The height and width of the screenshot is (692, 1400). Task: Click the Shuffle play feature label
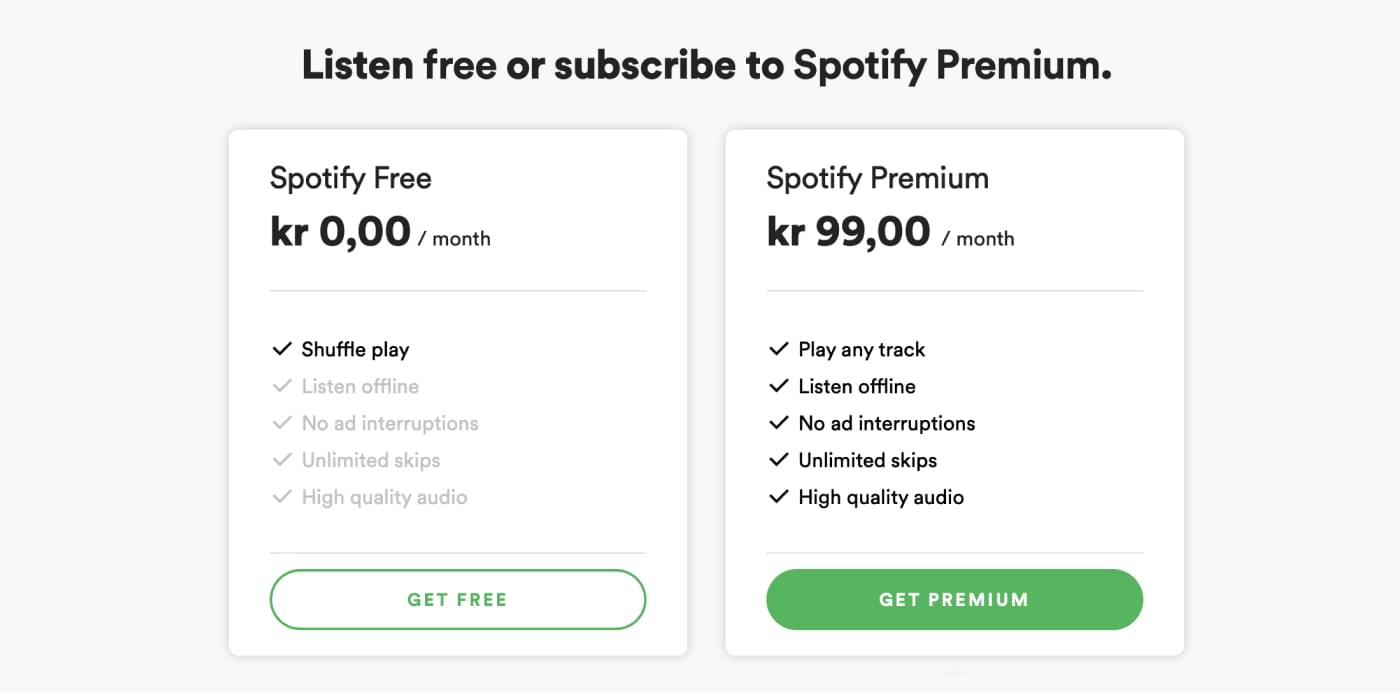tap(355, 350)
